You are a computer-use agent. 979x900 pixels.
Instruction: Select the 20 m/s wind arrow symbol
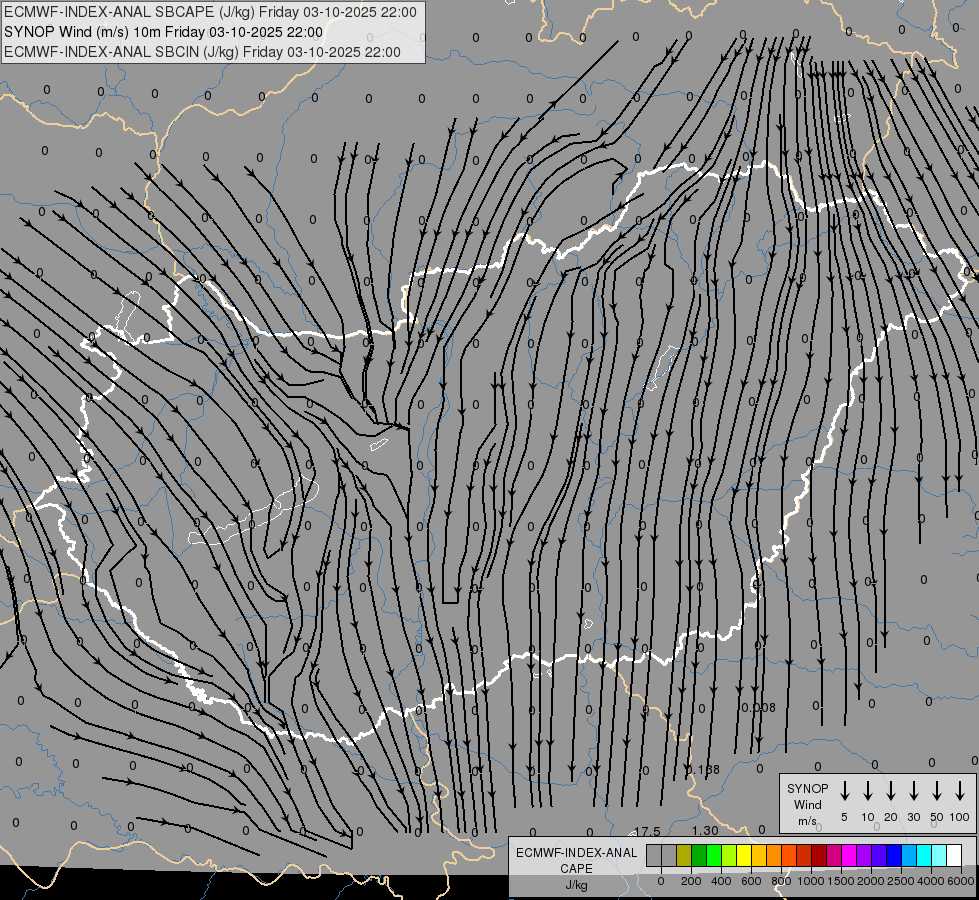tap(890, 790)
